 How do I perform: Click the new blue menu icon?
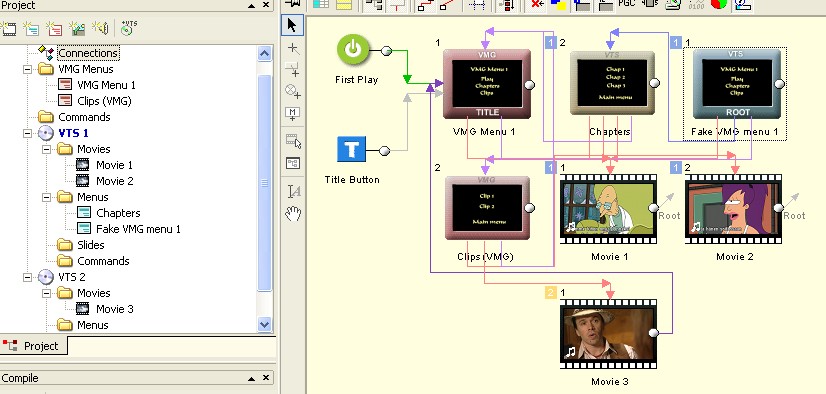pyautogui.click(x=31, y=28)
